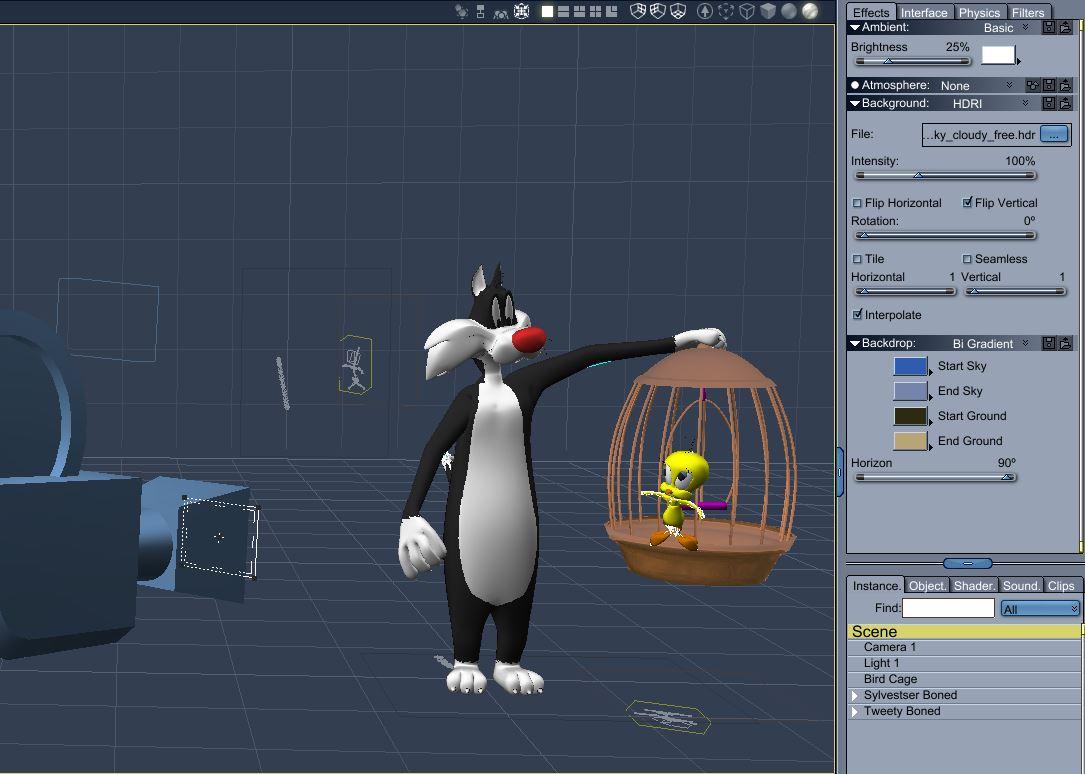Switch to smooth shaded sphere display mode
1085x774 pixels.
click(789, 11)
